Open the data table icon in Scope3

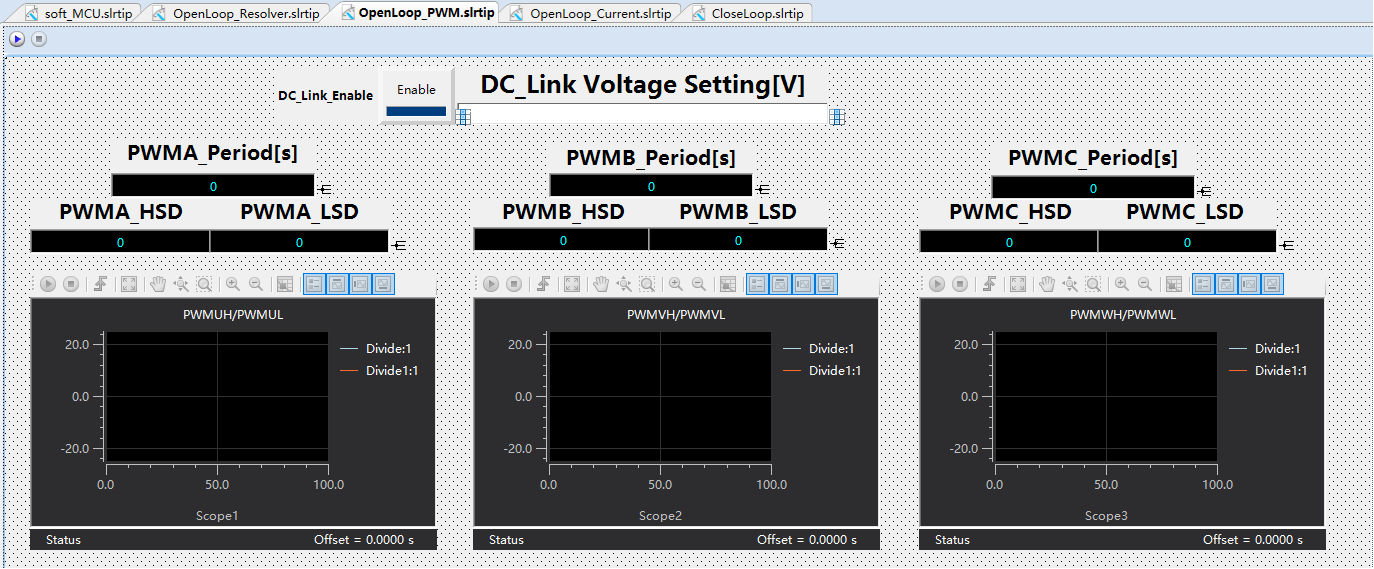click(x=1174, y=284)
